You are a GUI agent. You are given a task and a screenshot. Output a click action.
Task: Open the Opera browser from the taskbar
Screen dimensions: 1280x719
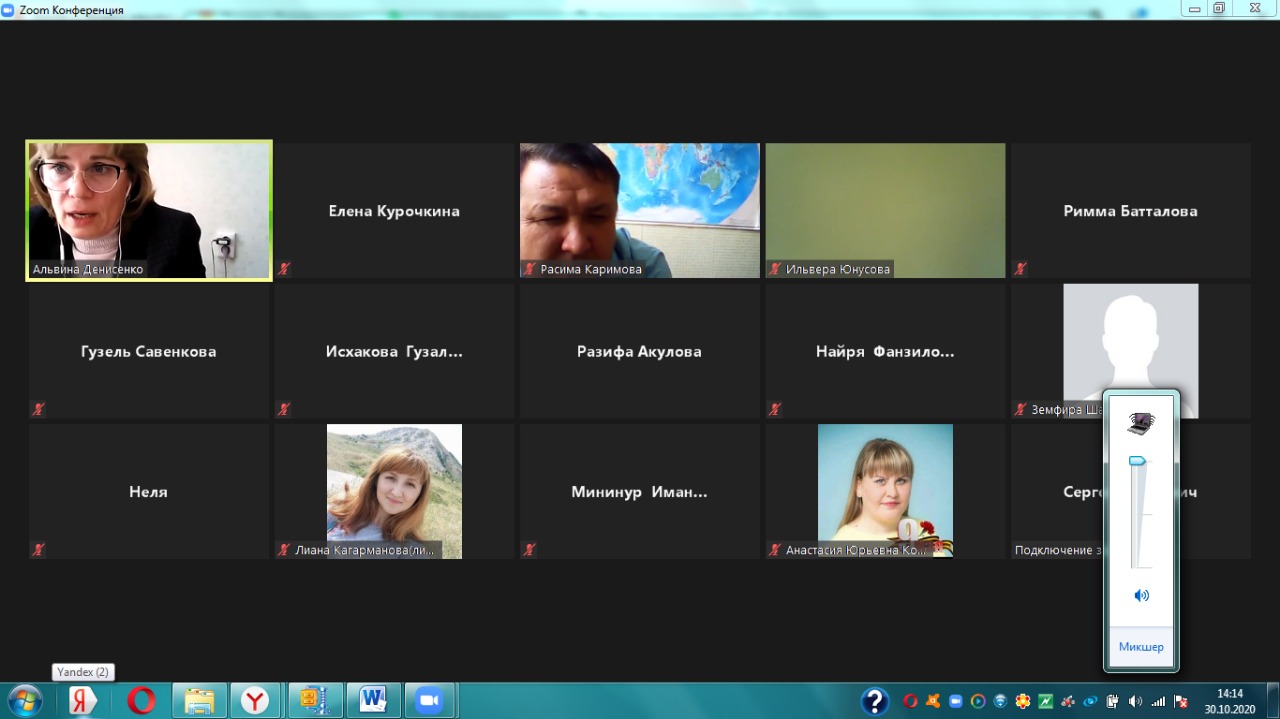pos(141,700)
